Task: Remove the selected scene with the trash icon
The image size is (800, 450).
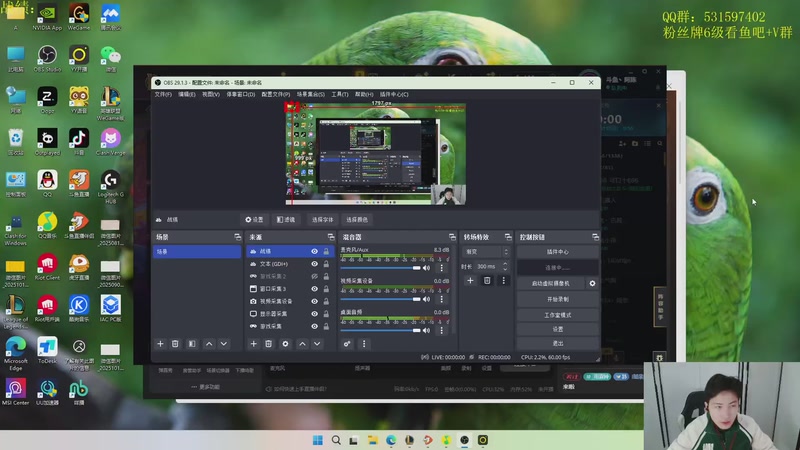Action: click(x=175, y=344)
